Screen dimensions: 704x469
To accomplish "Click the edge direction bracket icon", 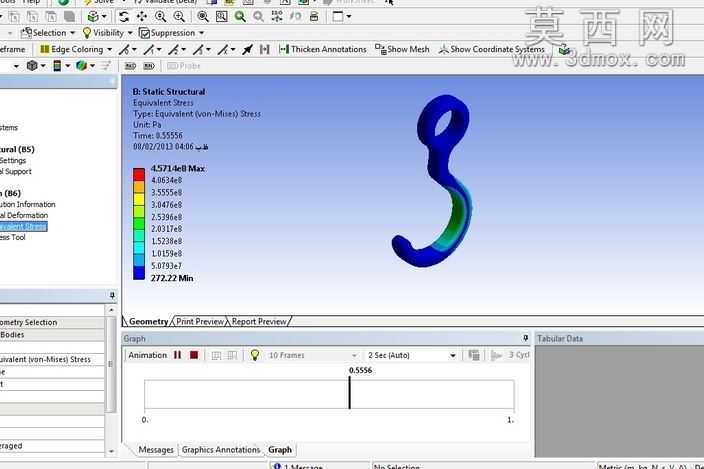I will [x=265, y=49].
